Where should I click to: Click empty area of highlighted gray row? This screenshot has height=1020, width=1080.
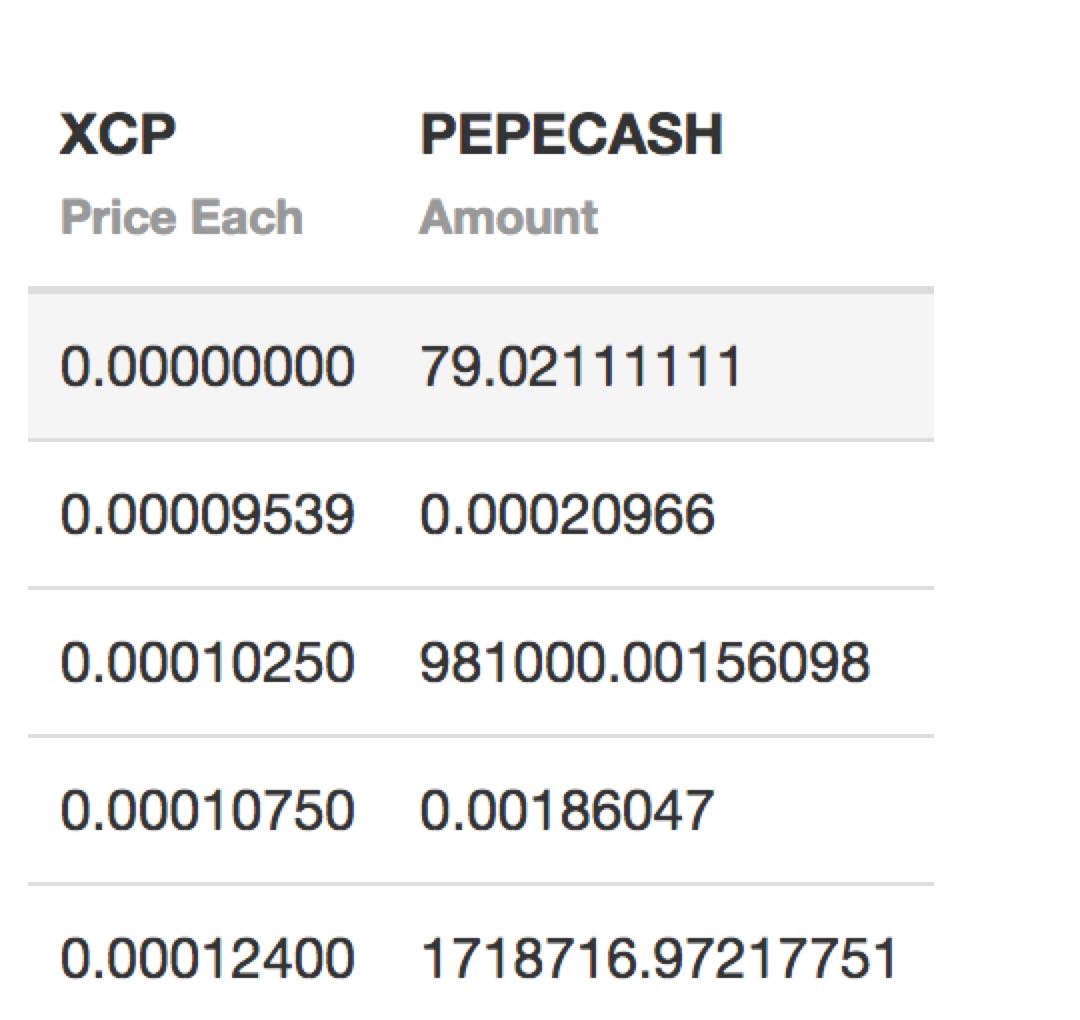(x=837, y=366)
